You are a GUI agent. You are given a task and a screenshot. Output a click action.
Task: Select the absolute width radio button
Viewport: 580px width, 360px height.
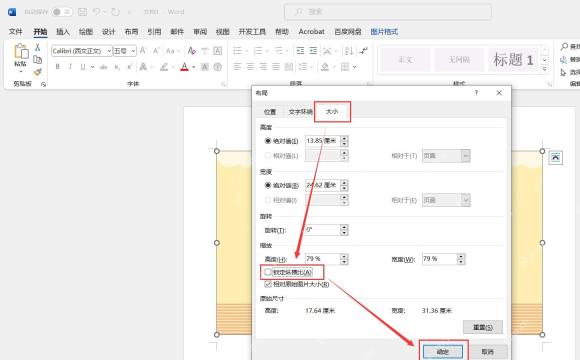click(x=268, y=185)
